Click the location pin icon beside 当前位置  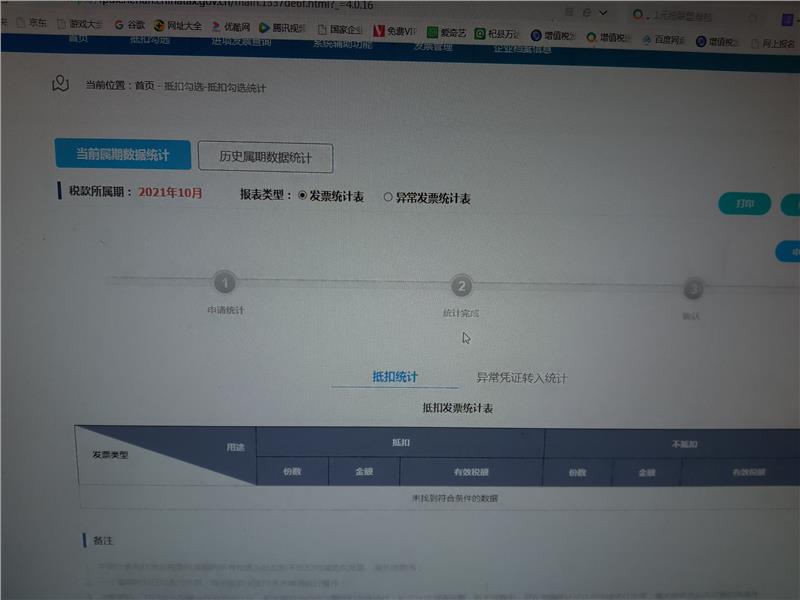click(x=63, y=84)
